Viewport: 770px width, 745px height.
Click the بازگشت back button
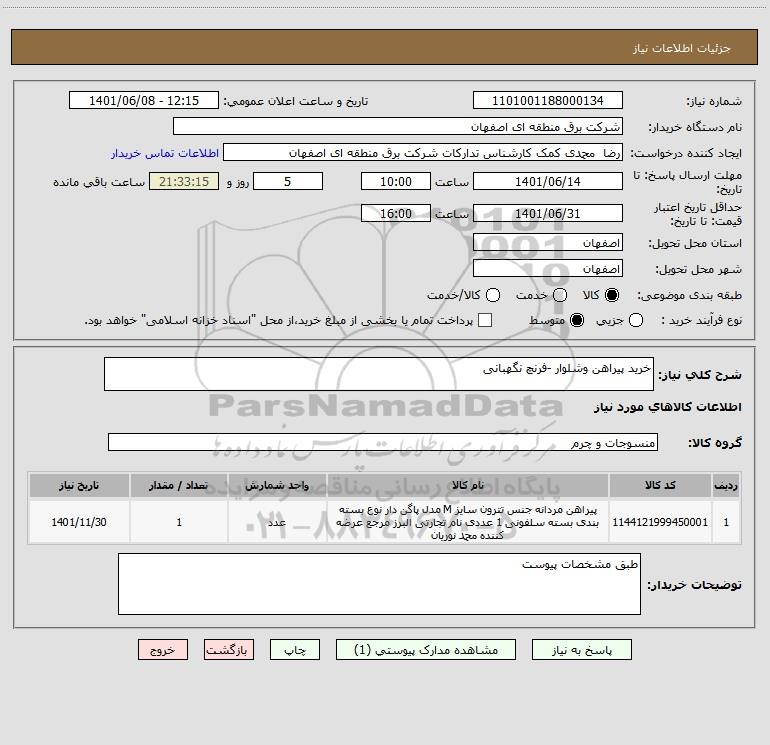229,650
